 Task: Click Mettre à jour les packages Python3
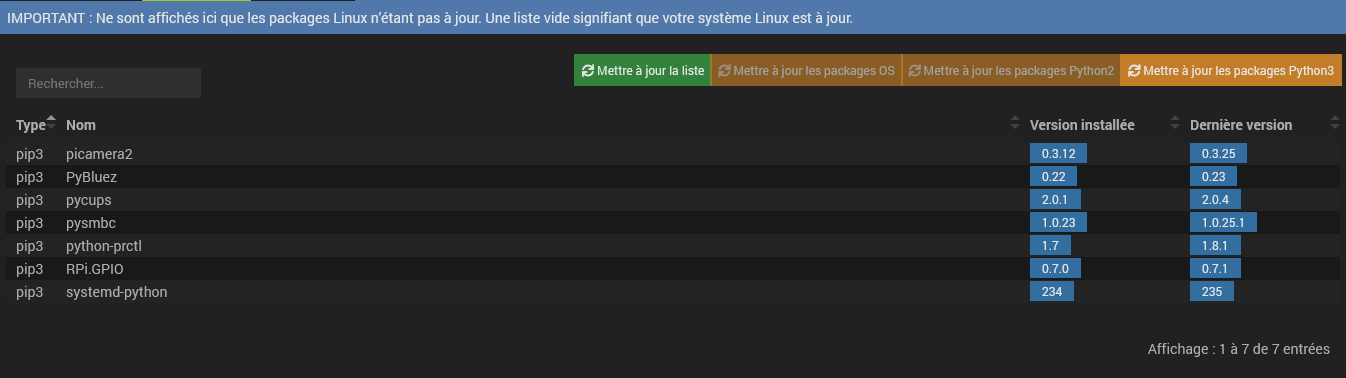pos(1231,71)
